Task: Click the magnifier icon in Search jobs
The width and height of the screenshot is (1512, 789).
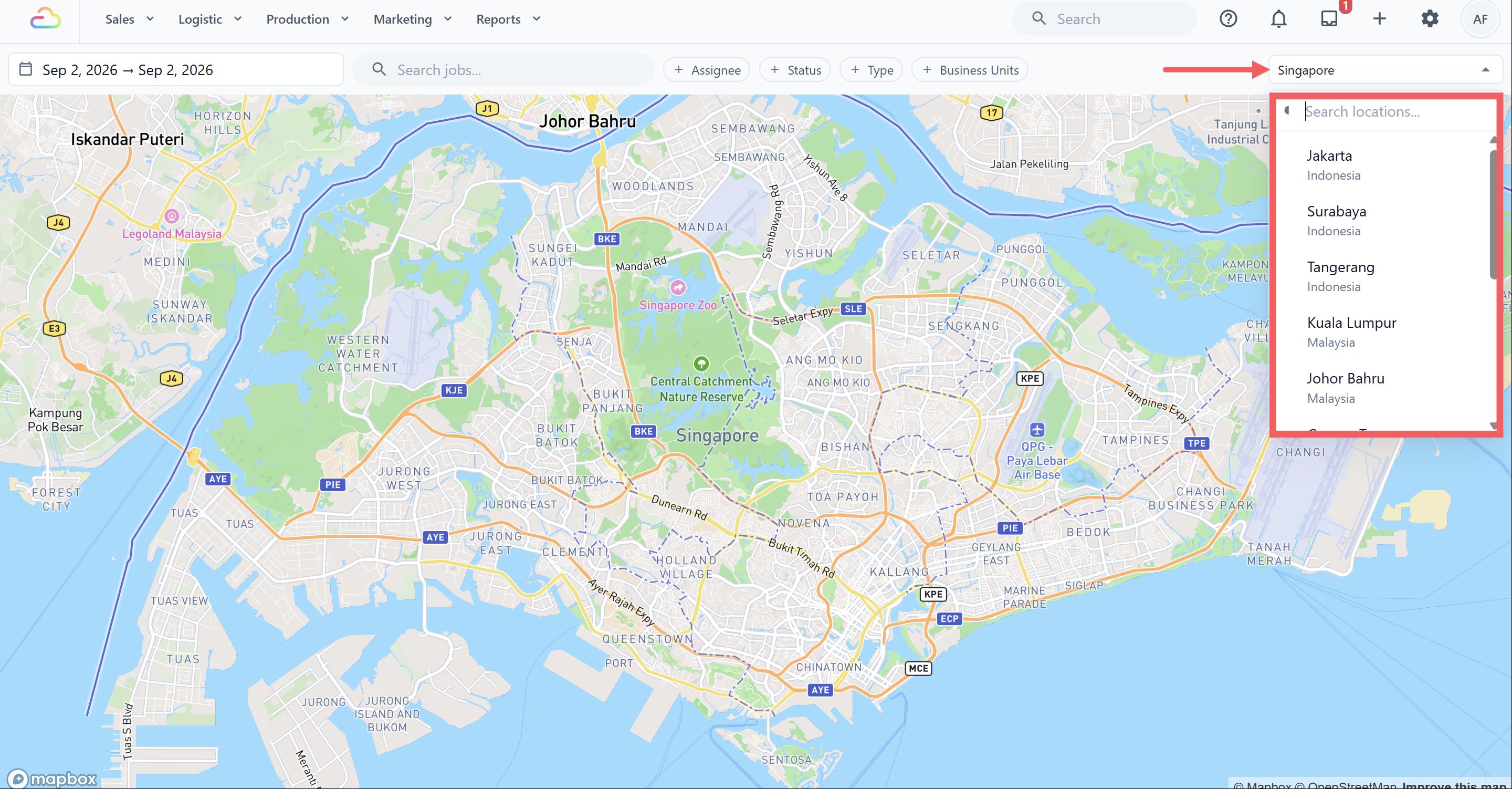Action: point(379,69)
